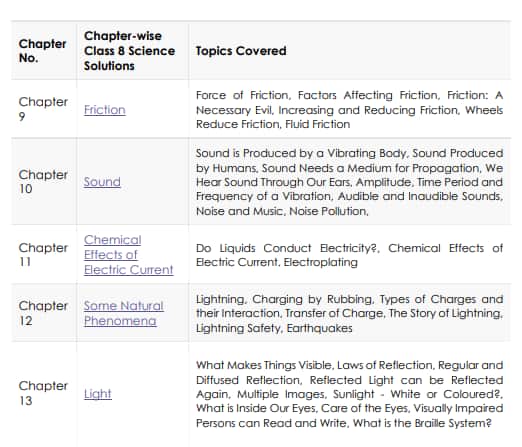Click the Chapter No. column header

point(42,51)
